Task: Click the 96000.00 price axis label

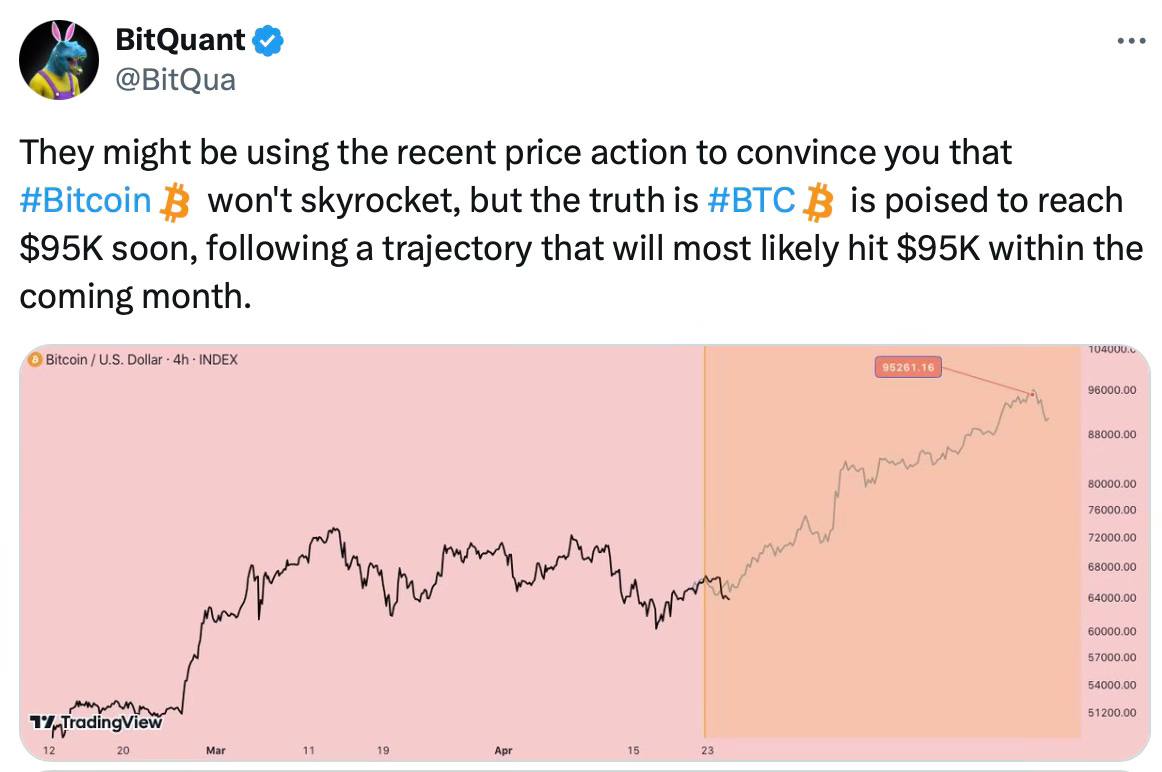Action: pos(1112,390)
